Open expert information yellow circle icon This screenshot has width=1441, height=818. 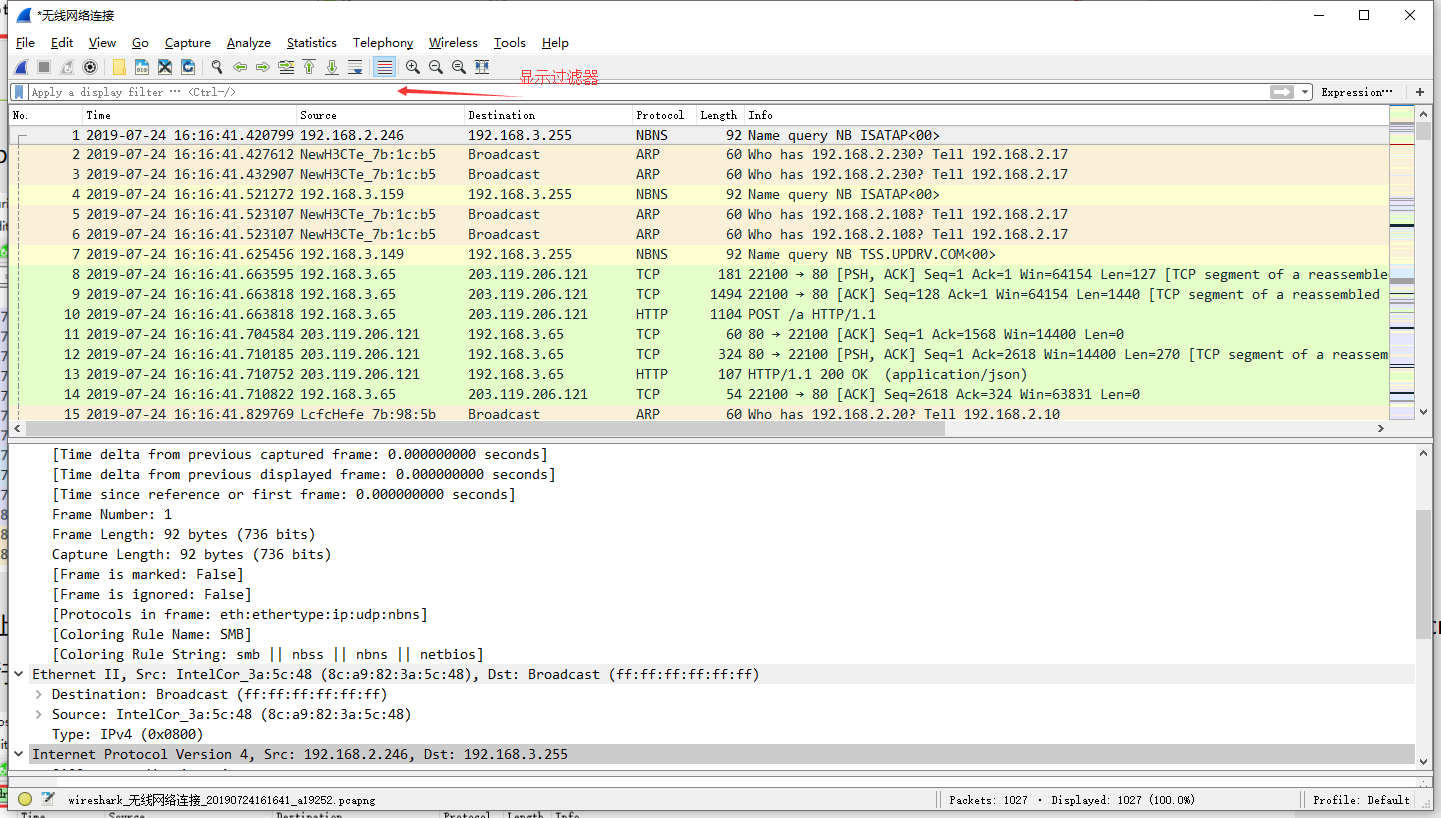click(x=25, y=799)
